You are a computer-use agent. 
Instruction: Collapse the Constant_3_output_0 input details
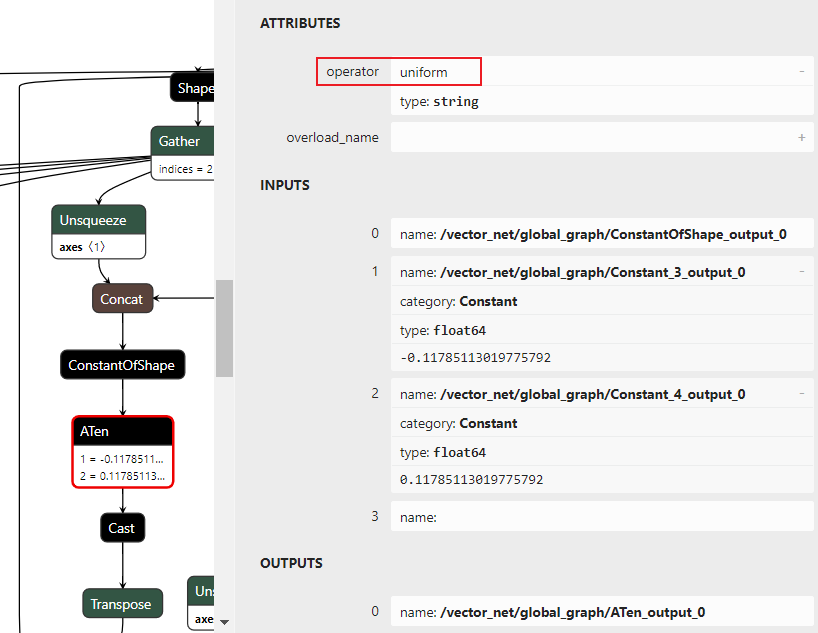(x=802, y=272)
